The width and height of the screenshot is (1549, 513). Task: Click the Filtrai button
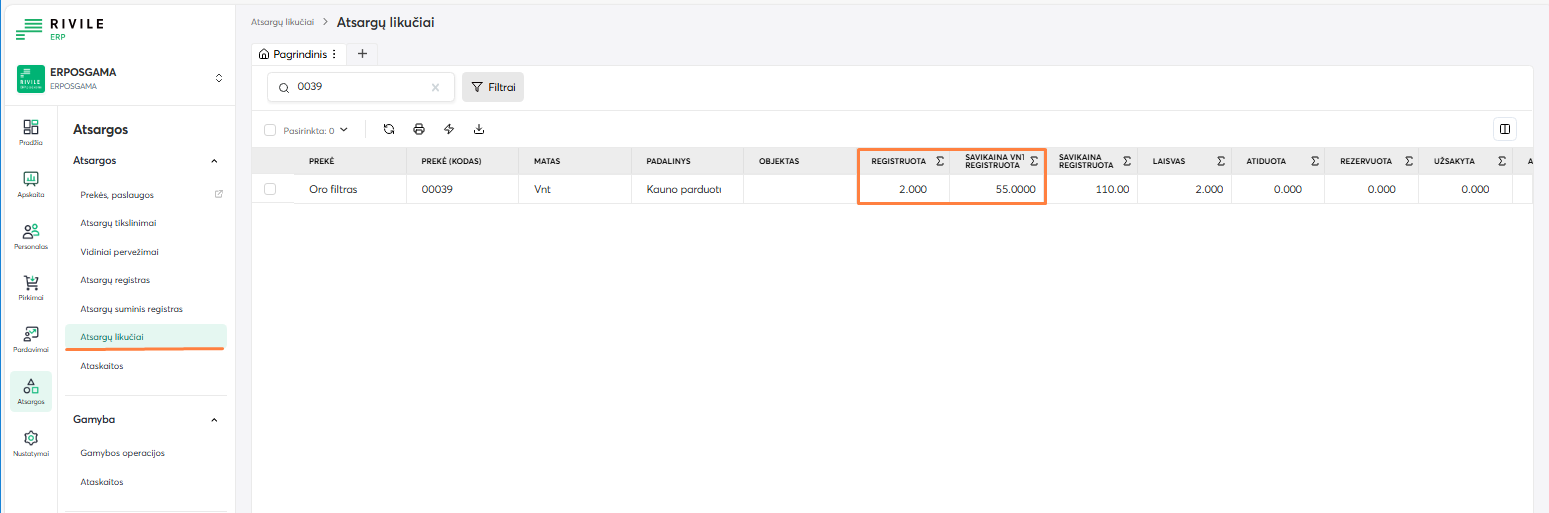pos(493,87)
